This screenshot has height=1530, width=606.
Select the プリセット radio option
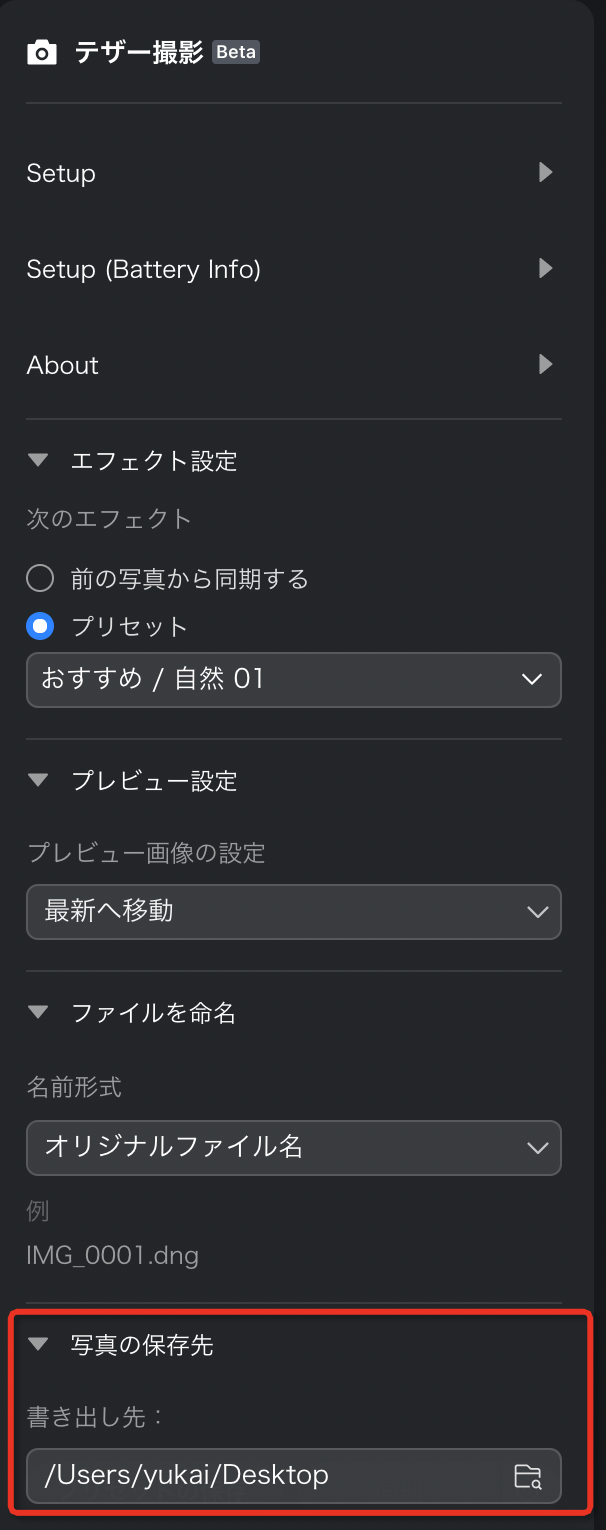40,627
